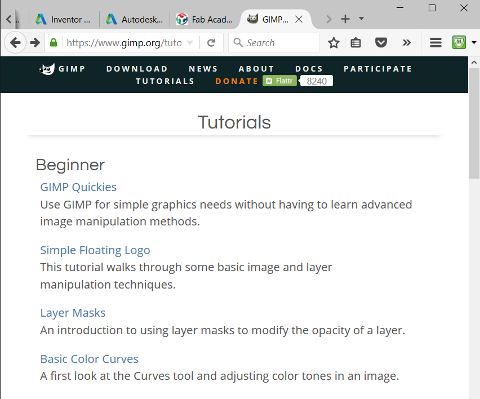The image size is (480, 399).
Task: Open the GIMP Quickies tutorial link
Action: pyautogui.click(x=78, y=187)
